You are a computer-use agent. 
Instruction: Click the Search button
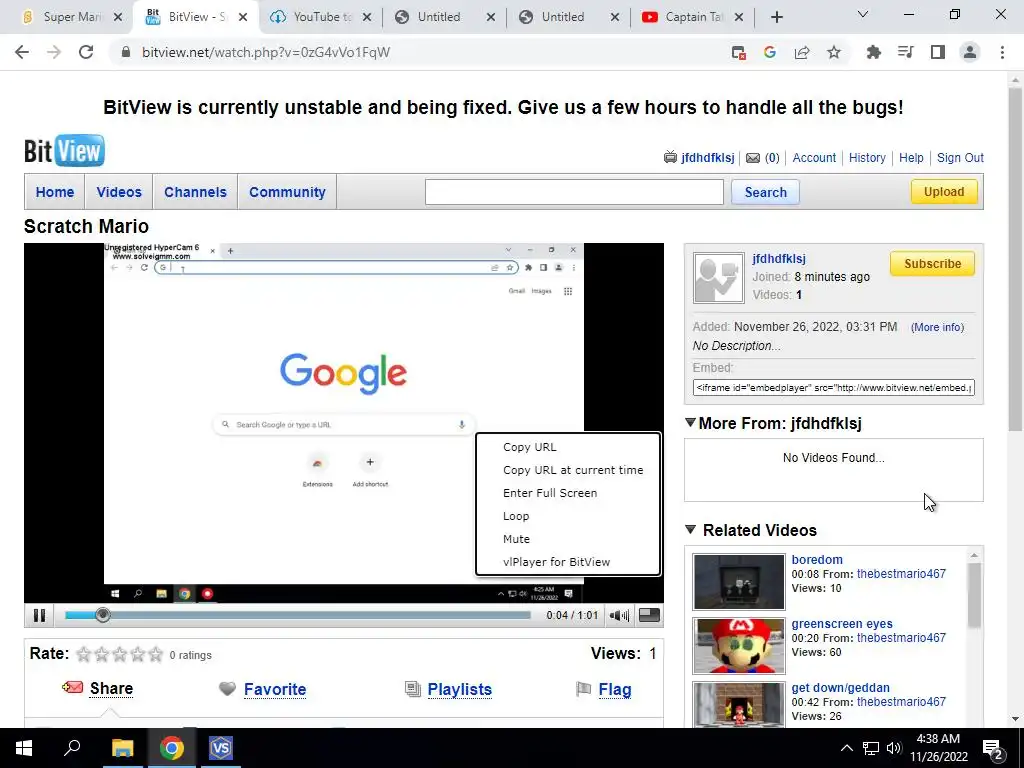coord(765,192)
